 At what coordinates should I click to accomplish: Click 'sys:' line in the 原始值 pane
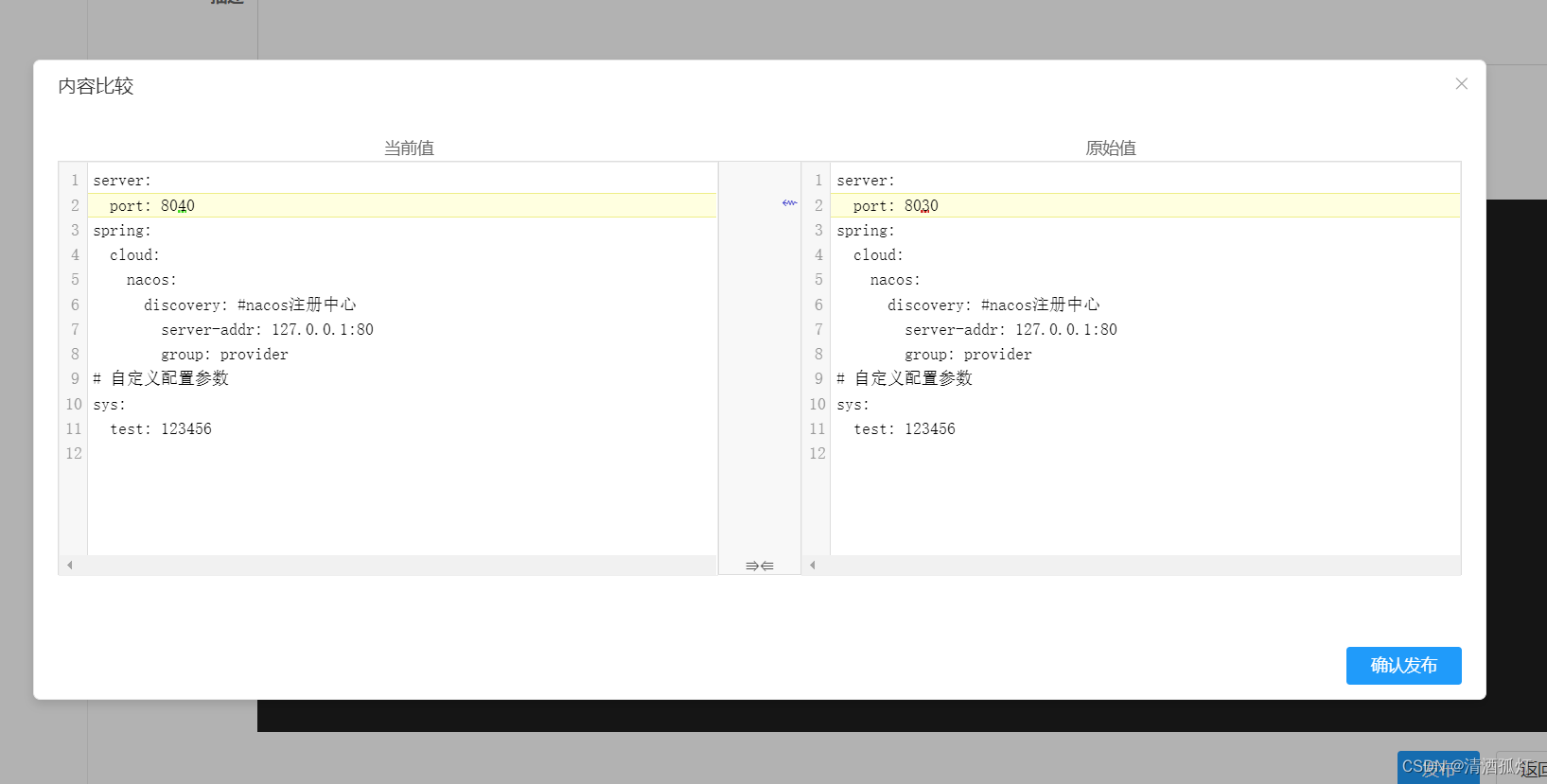(853, 405)
